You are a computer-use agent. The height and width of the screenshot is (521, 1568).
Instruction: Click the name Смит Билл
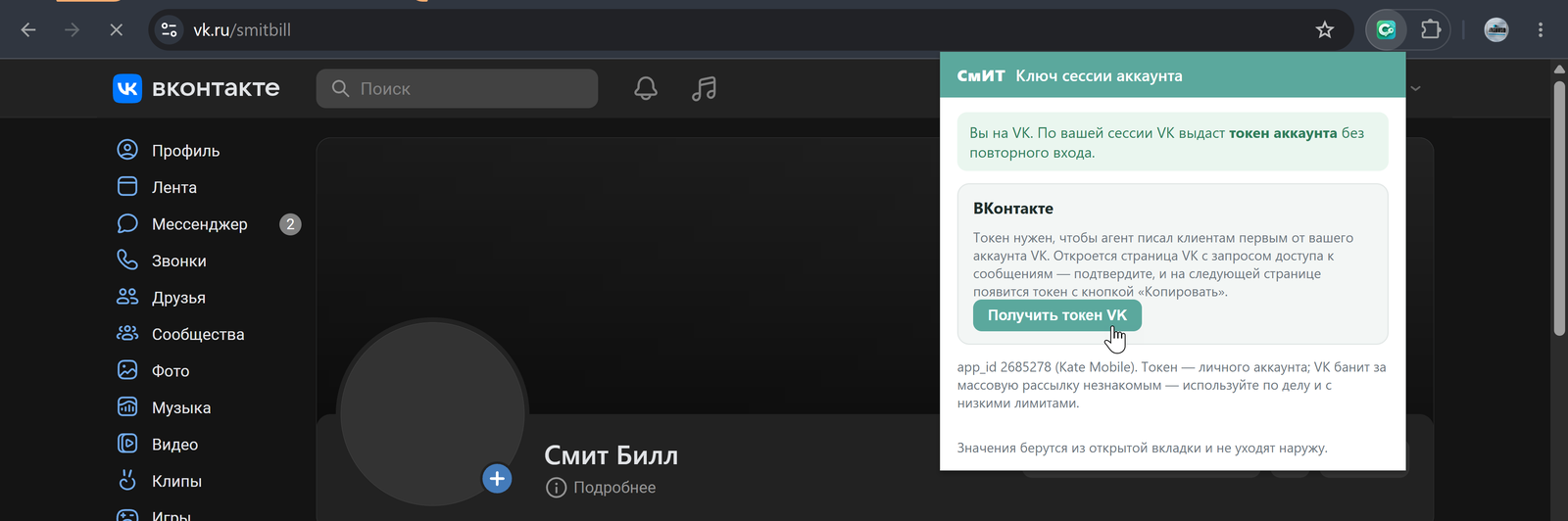612,455
